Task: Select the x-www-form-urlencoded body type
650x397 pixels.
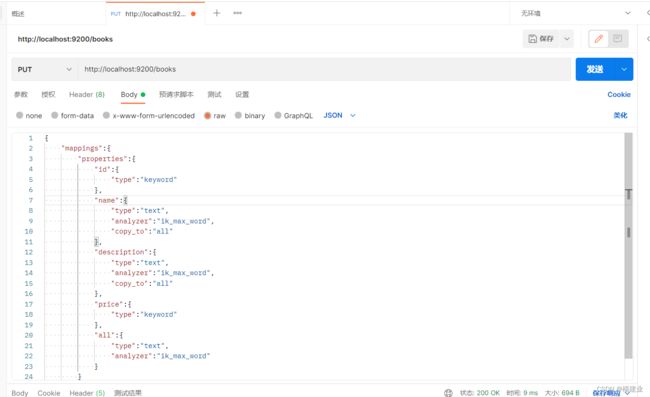Action: [x=149, y=116]
